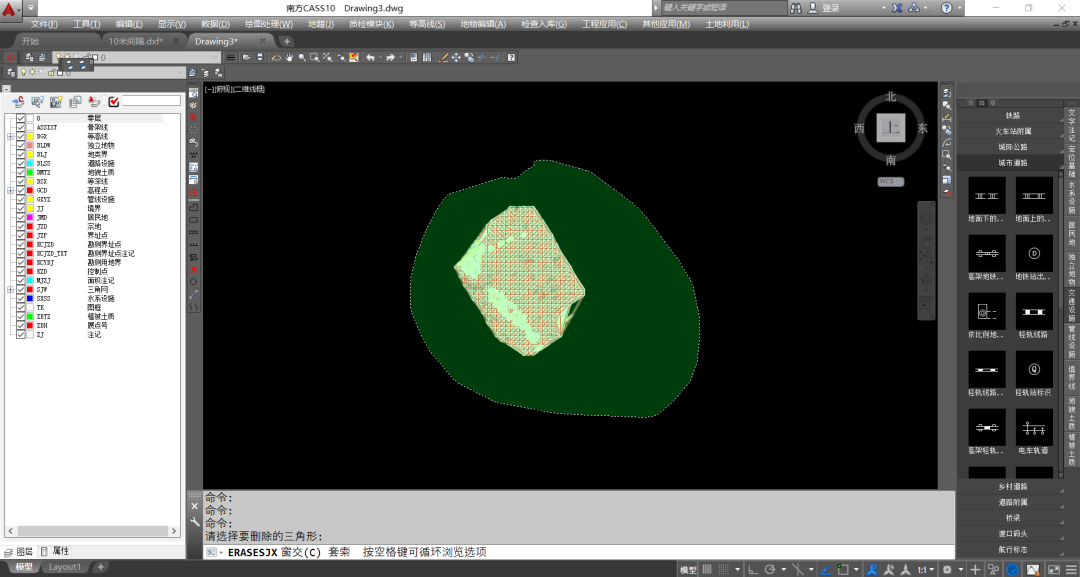
Task: Click the undo arrow in the toolbar
Action: pos(370,58)
